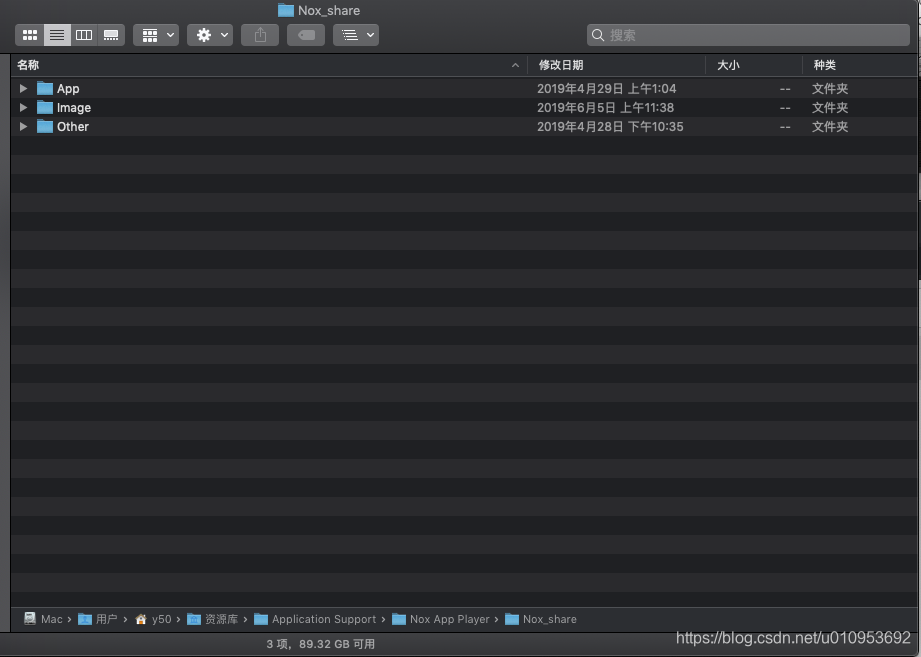
Task: Expand the App folder disclosure triangle
Action: [23, 88]
